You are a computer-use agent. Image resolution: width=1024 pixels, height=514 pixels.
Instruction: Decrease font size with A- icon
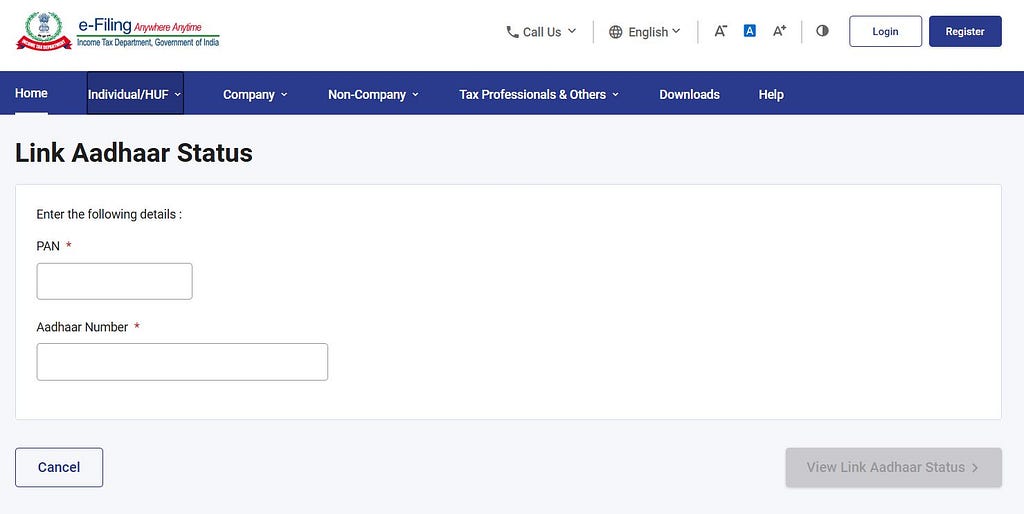point(720,31)
